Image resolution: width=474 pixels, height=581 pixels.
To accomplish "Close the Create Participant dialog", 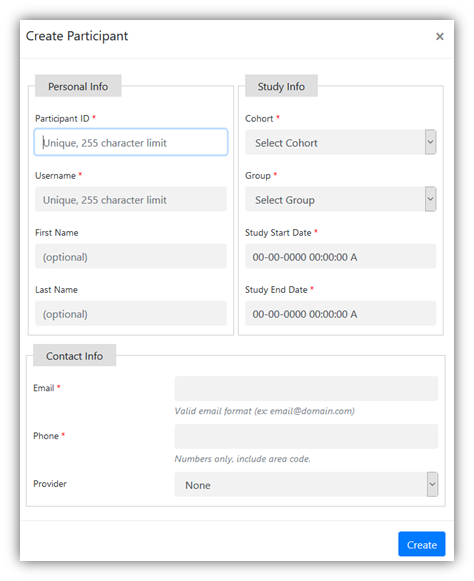I will [x=440, y=36].
